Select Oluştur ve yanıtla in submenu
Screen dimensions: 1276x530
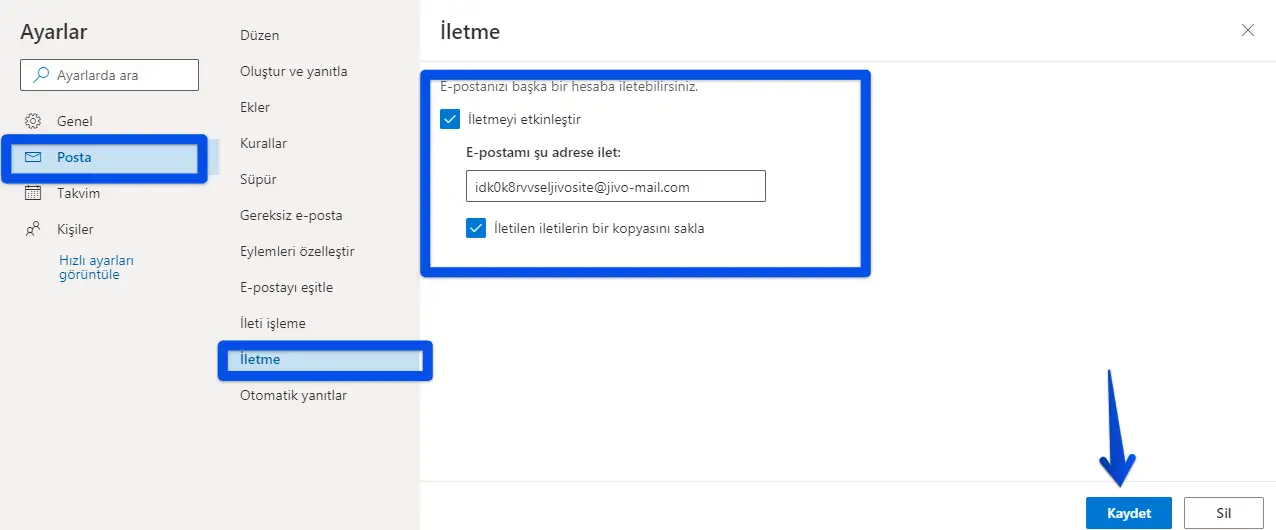click(293, 71)
